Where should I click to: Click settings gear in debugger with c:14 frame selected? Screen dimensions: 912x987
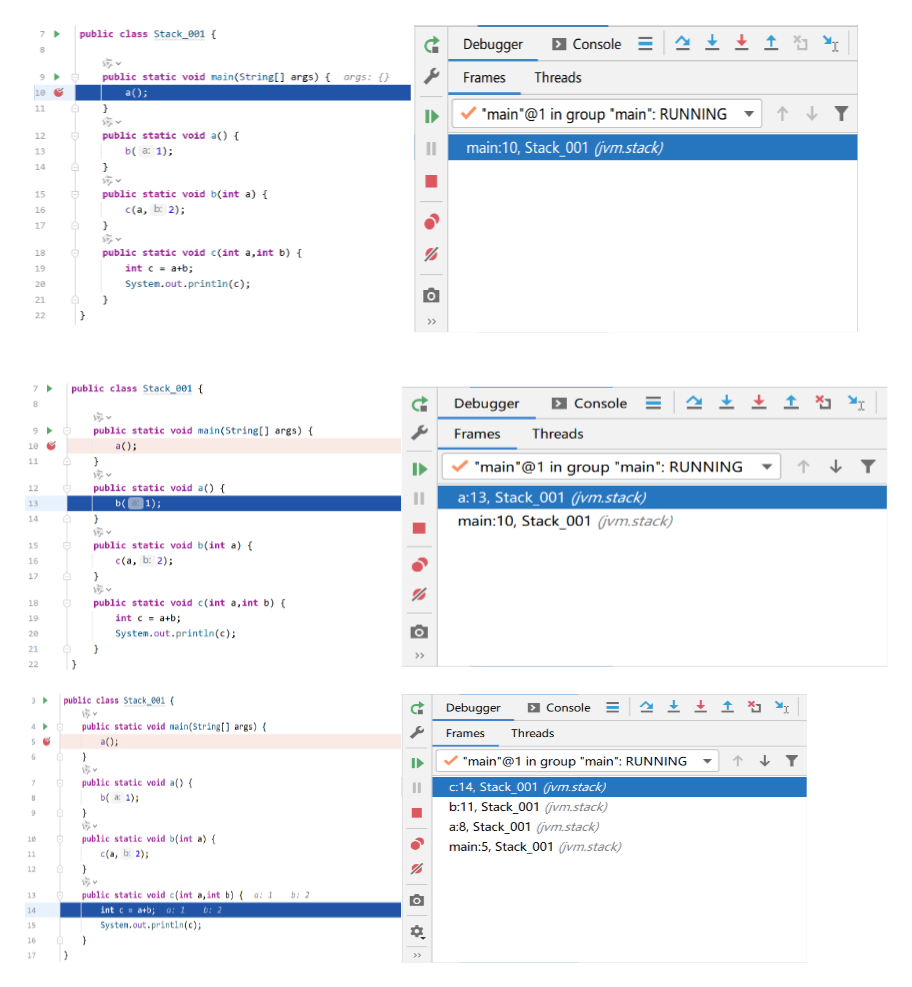(x=417, y=931)
